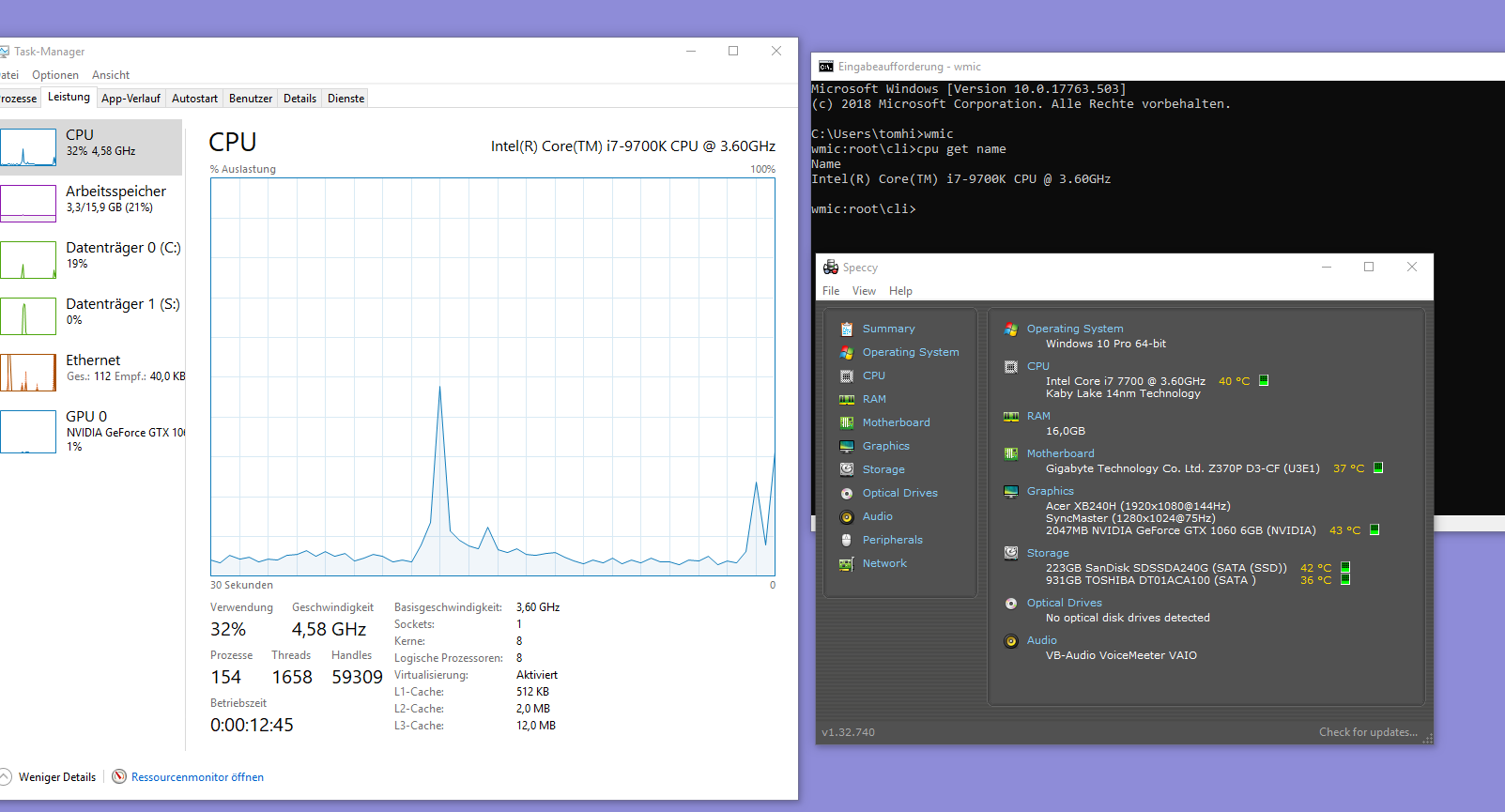Click the Graphics monitor icon in Speccy sidebar
Image resolution: width=1505 pixels, height=812 pixels.
[846, 446]
